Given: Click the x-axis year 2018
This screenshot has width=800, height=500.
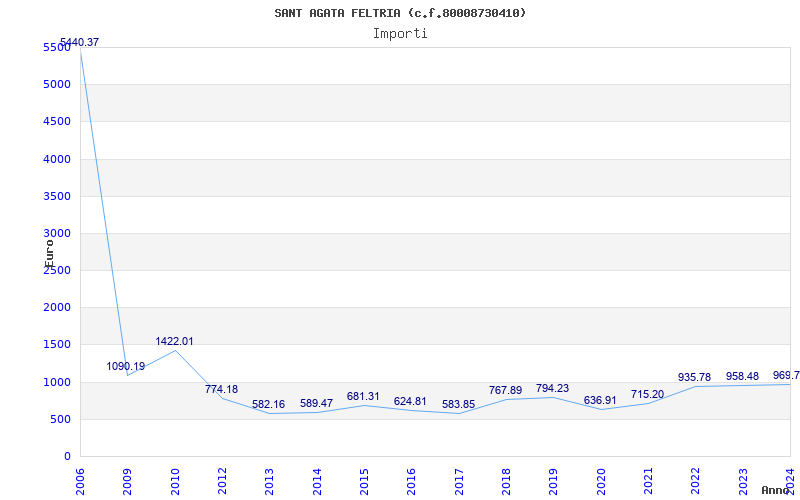Looking at the screenshot, I should 506,482.
